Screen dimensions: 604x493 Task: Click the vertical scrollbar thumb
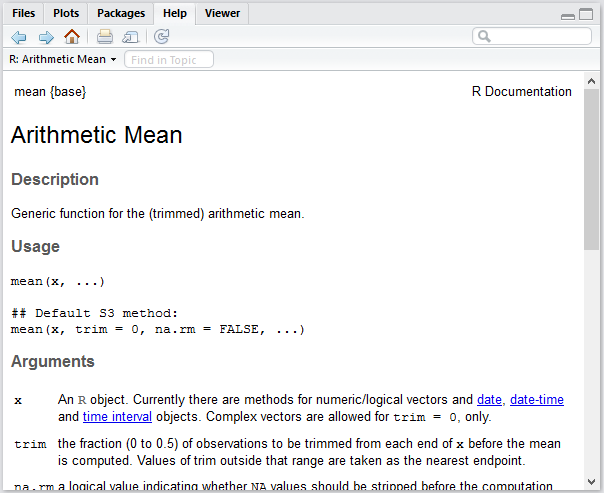(591, 170)
